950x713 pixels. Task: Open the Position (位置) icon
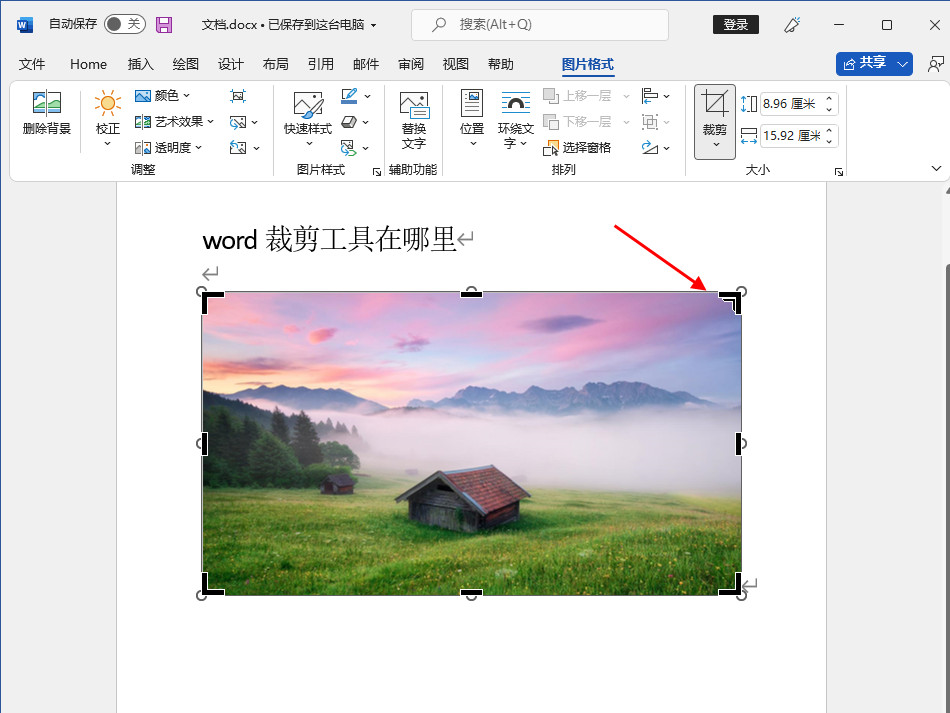tap(471, 103)
